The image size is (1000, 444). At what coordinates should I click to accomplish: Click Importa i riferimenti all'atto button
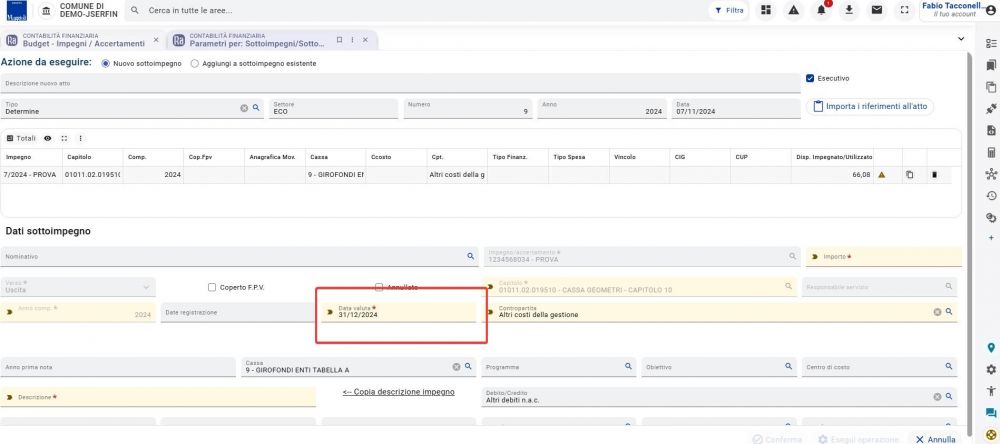pyautogui.click(x=871, y=107)
